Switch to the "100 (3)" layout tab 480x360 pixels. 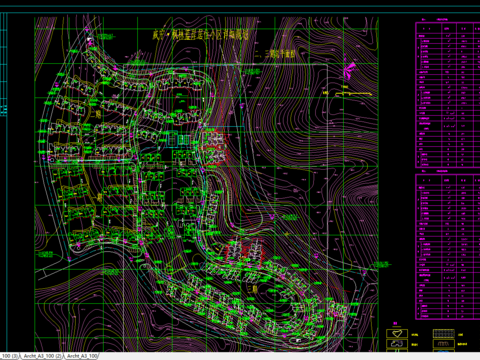(9, 356)
